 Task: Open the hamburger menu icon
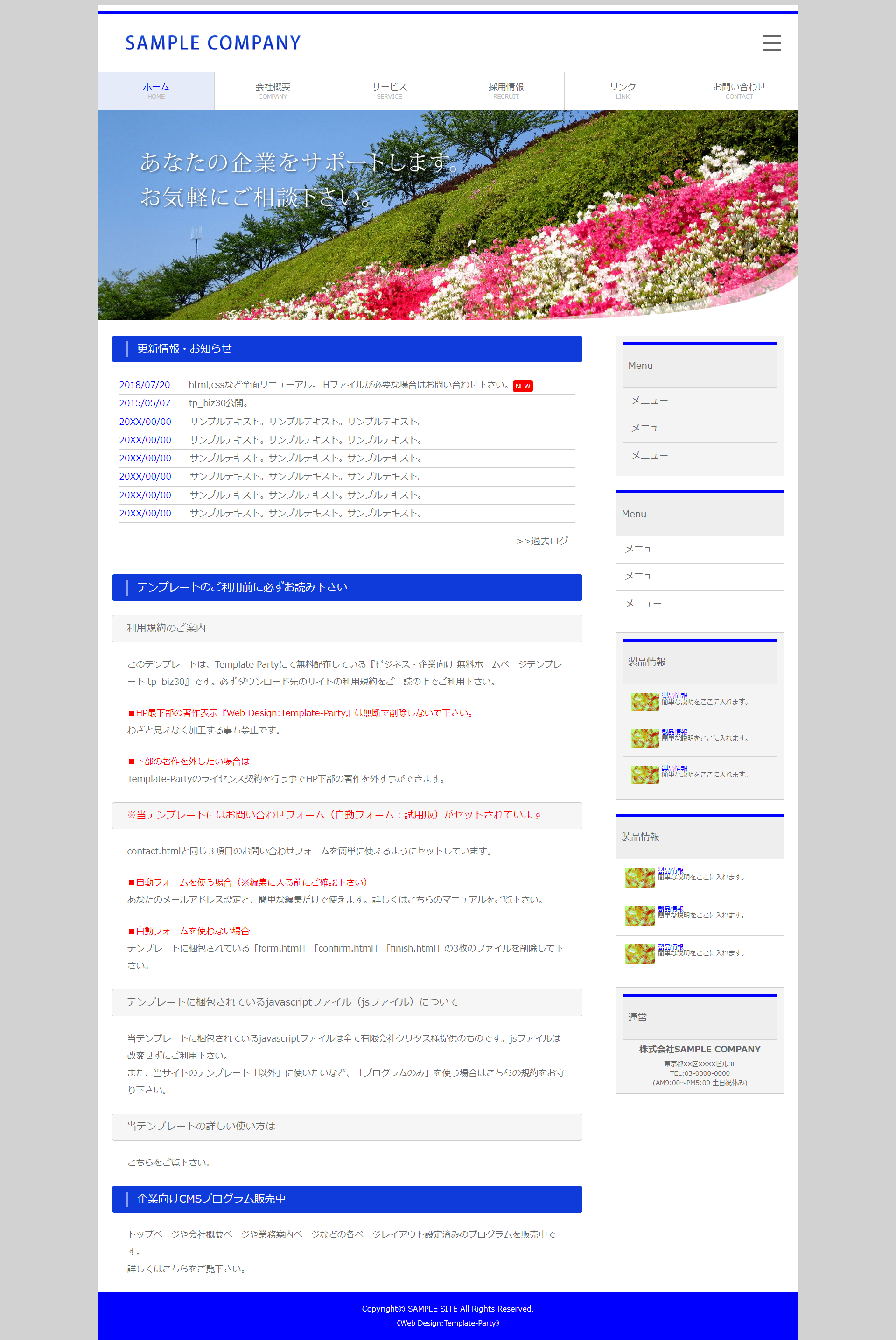point(771,43)
